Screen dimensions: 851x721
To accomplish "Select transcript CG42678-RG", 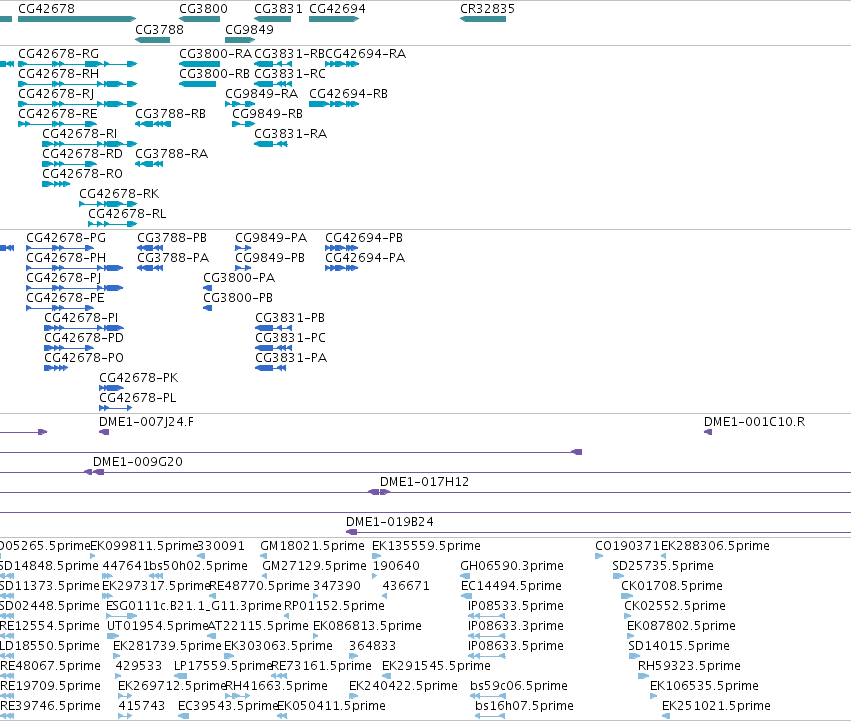I will pos(59,54).
